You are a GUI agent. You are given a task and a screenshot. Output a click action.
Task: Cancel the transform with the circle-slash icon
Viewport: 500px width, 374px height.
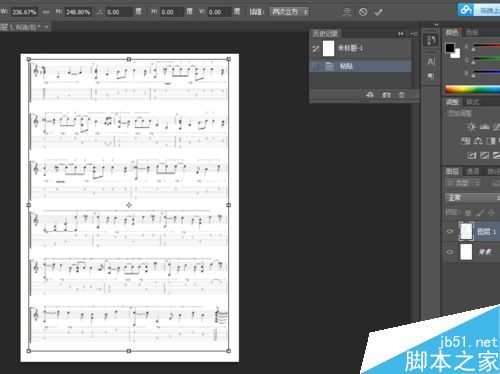[363, 12]
